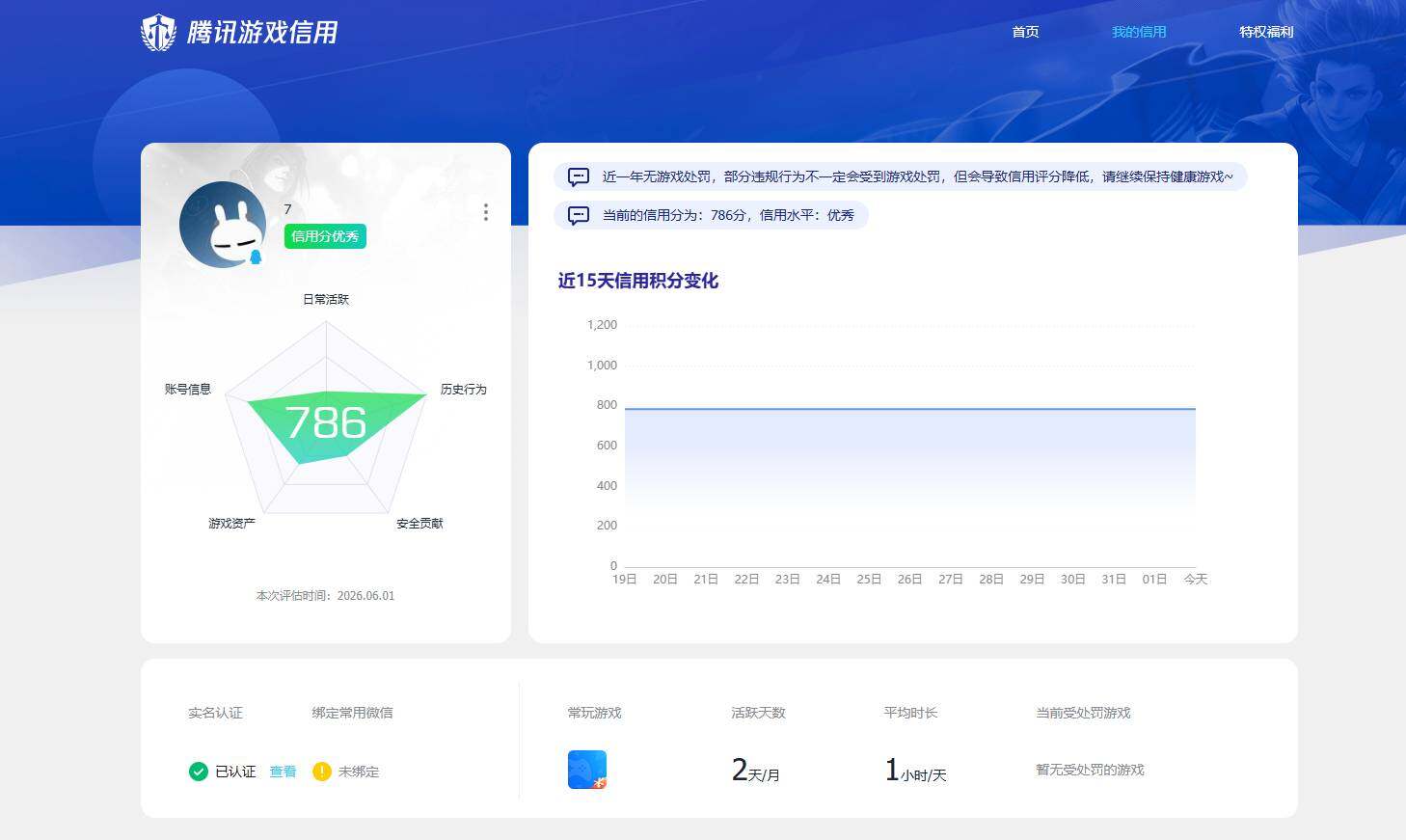Open the frequently played game icon
This screenshot has height=840, width=1406.
587,770
